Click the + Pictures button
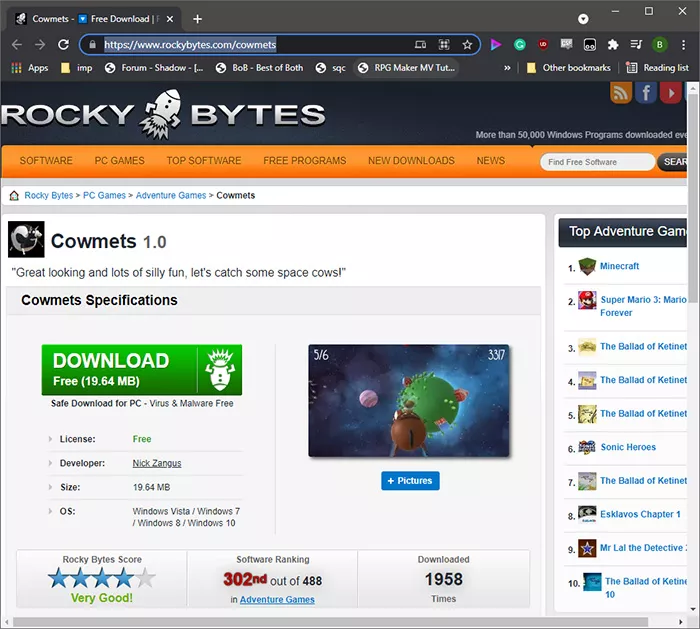This screenshot has height=629, width=700. point(410,481)
